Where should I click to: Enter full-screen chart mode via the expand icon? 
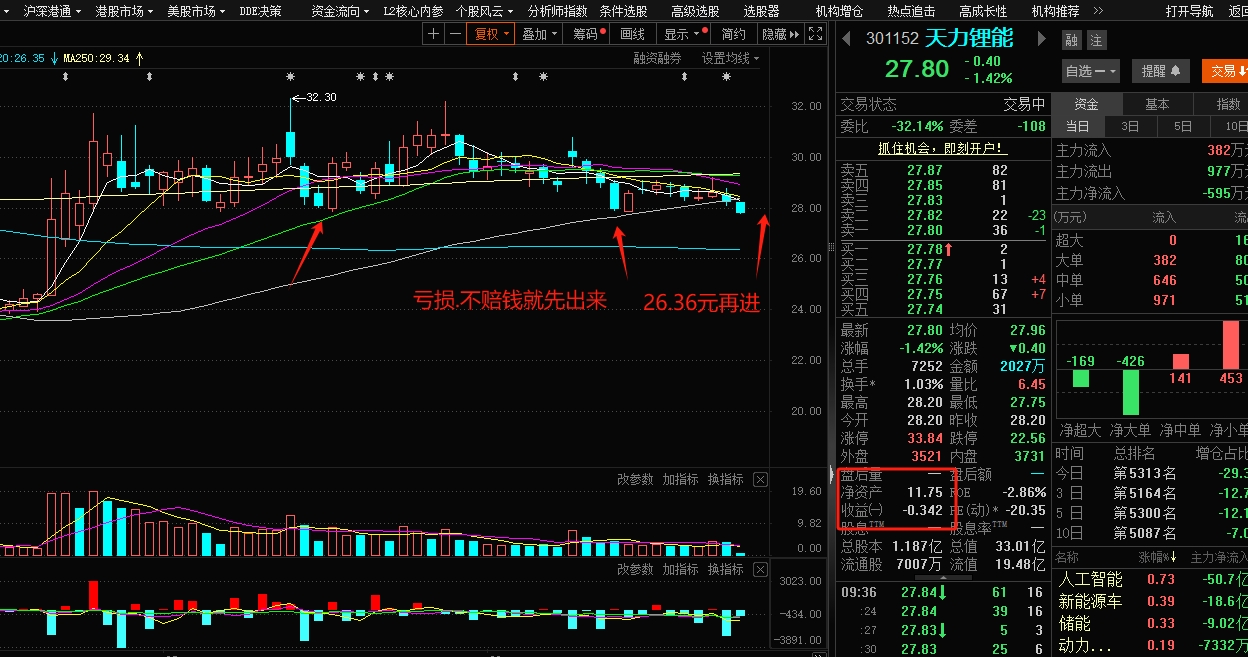[816, 34]
